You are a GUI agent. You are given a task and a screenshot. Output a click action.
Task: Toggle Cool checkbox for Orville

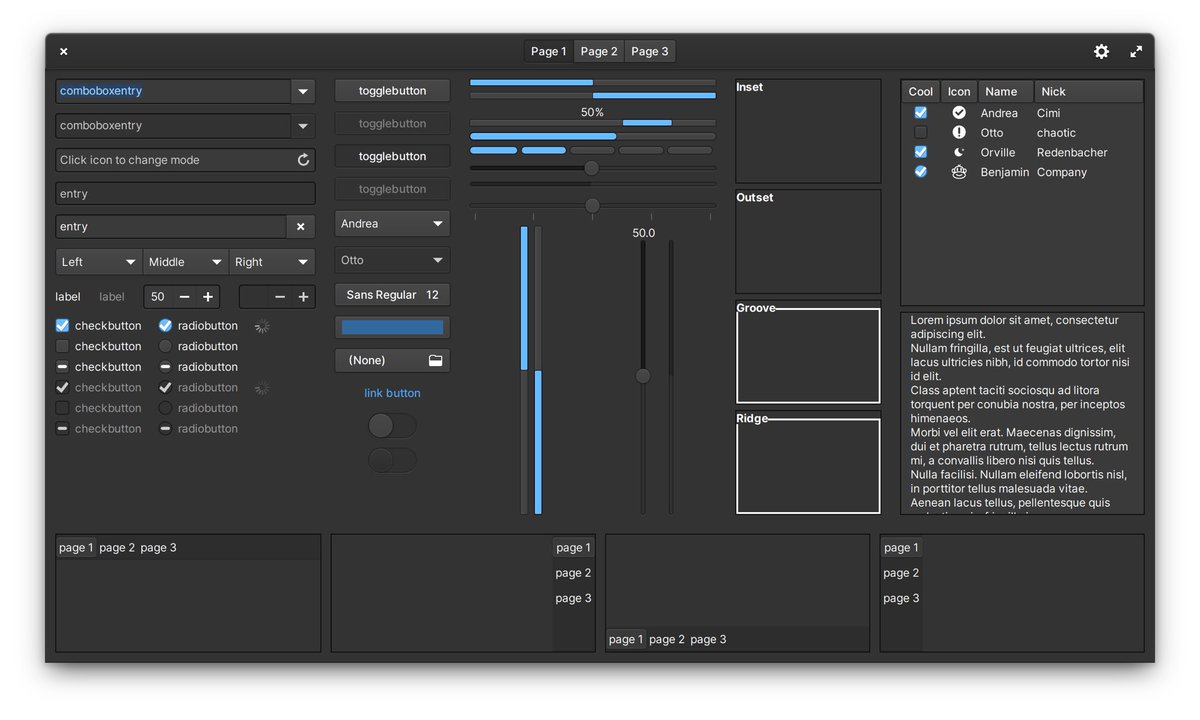pyautogui.click(x=921, y=152)
